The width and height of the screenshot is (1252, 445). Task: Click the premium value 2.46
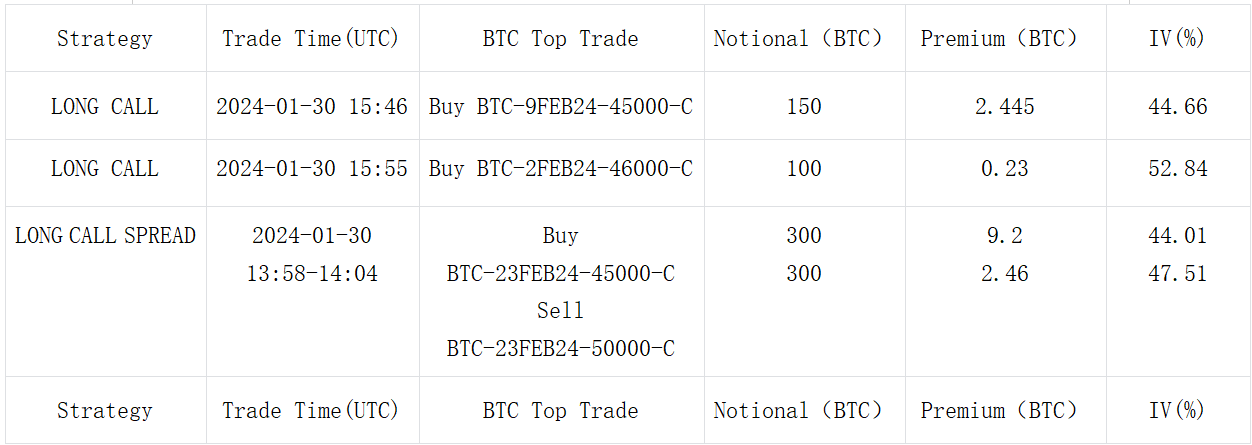pos(1005,274)
